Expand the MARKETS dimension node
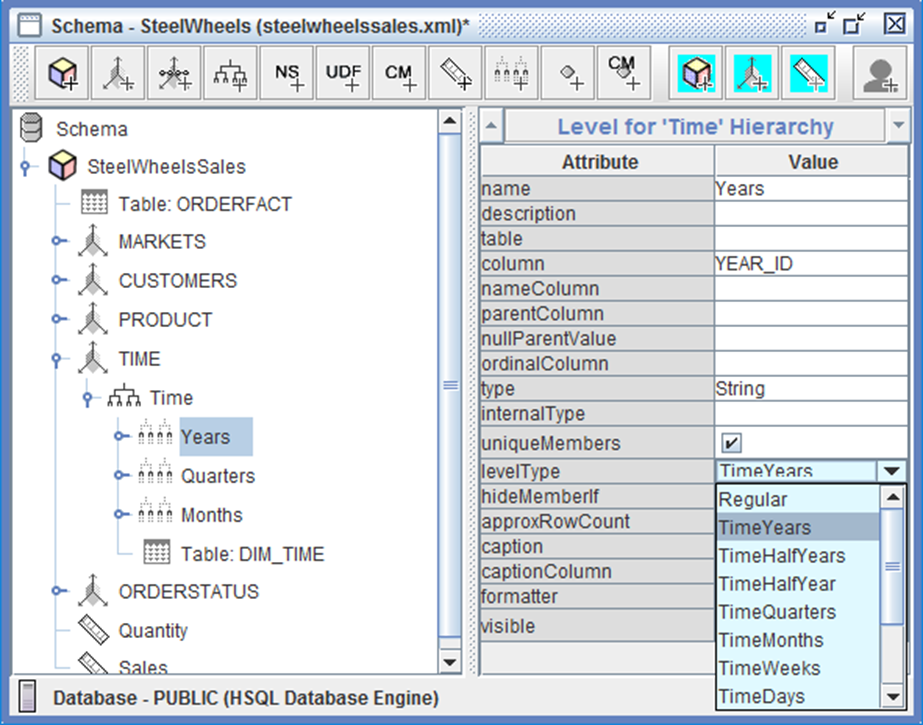Image resolution: width=923 pixels, height=725 pixels. click(x=60, y=242)
